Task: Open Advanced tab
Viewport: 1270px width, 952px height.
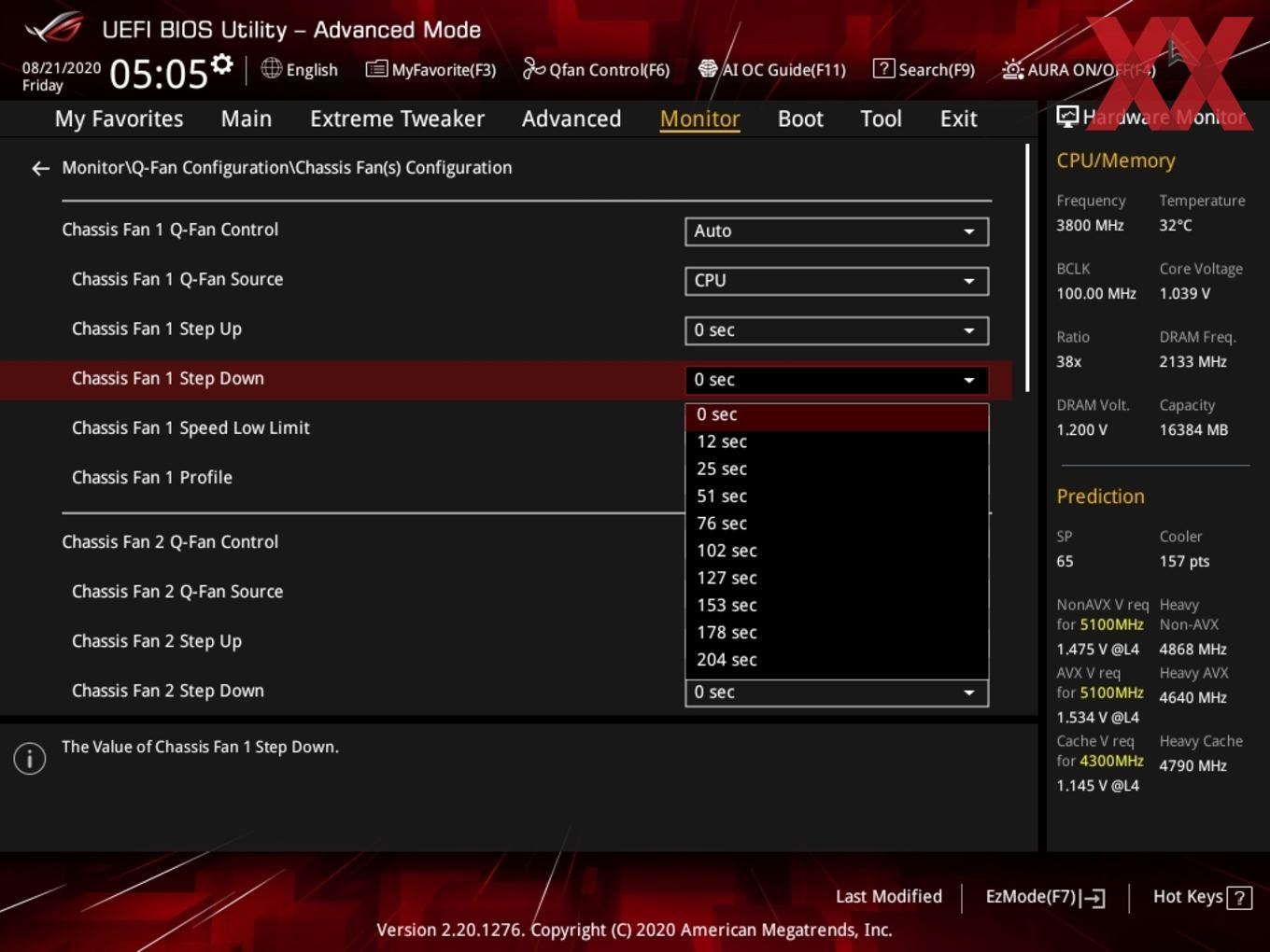Action: click(571, 119)
